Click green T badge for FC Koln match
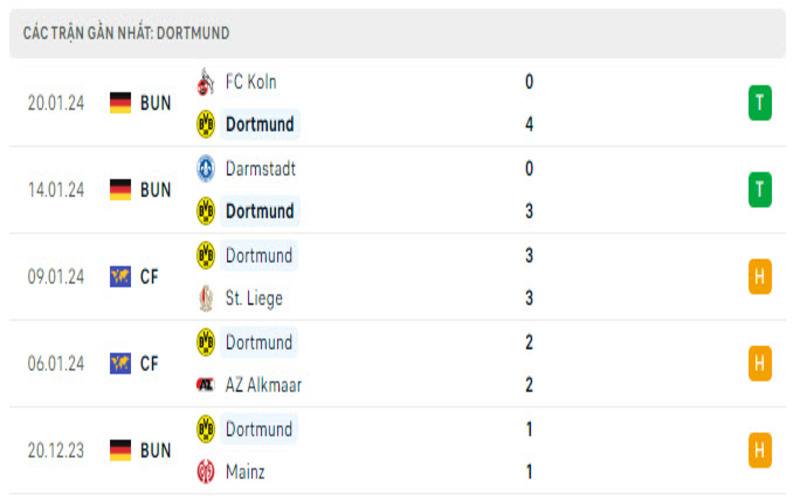This screenshot has width=800, height=500. tap(760, 103)
